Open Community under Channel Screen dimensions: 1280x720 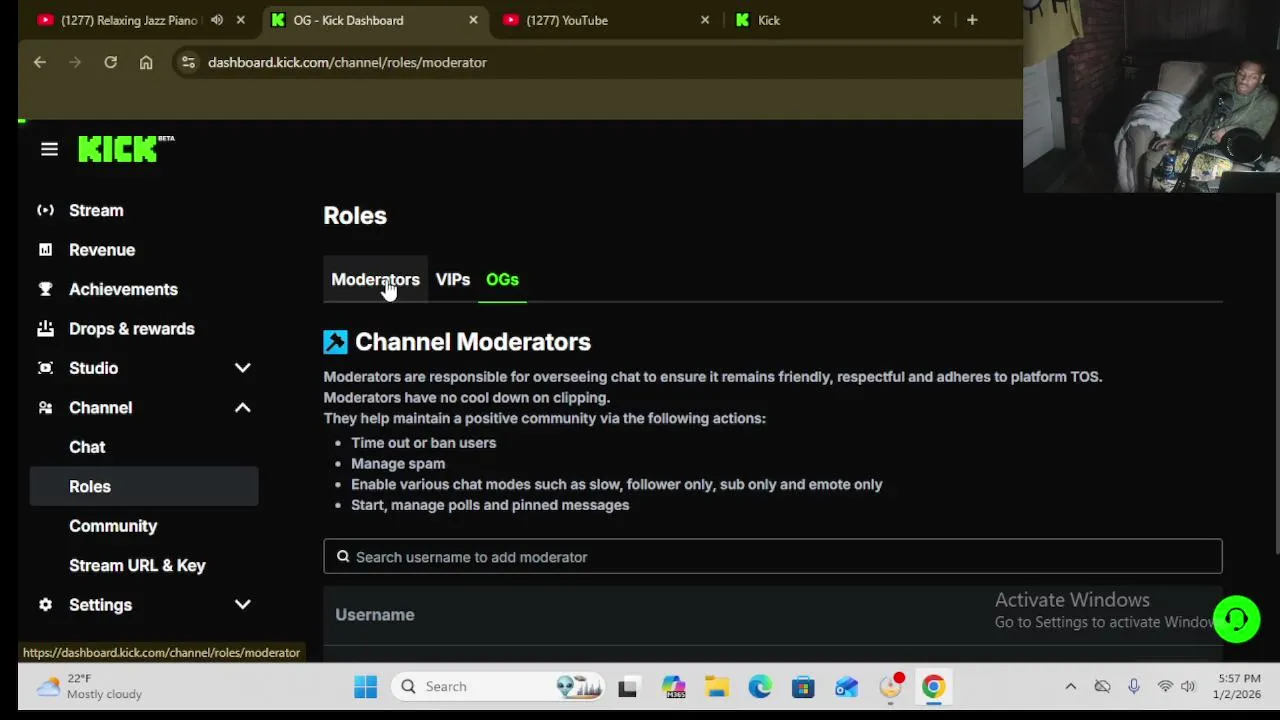click(x=113, y=526)
